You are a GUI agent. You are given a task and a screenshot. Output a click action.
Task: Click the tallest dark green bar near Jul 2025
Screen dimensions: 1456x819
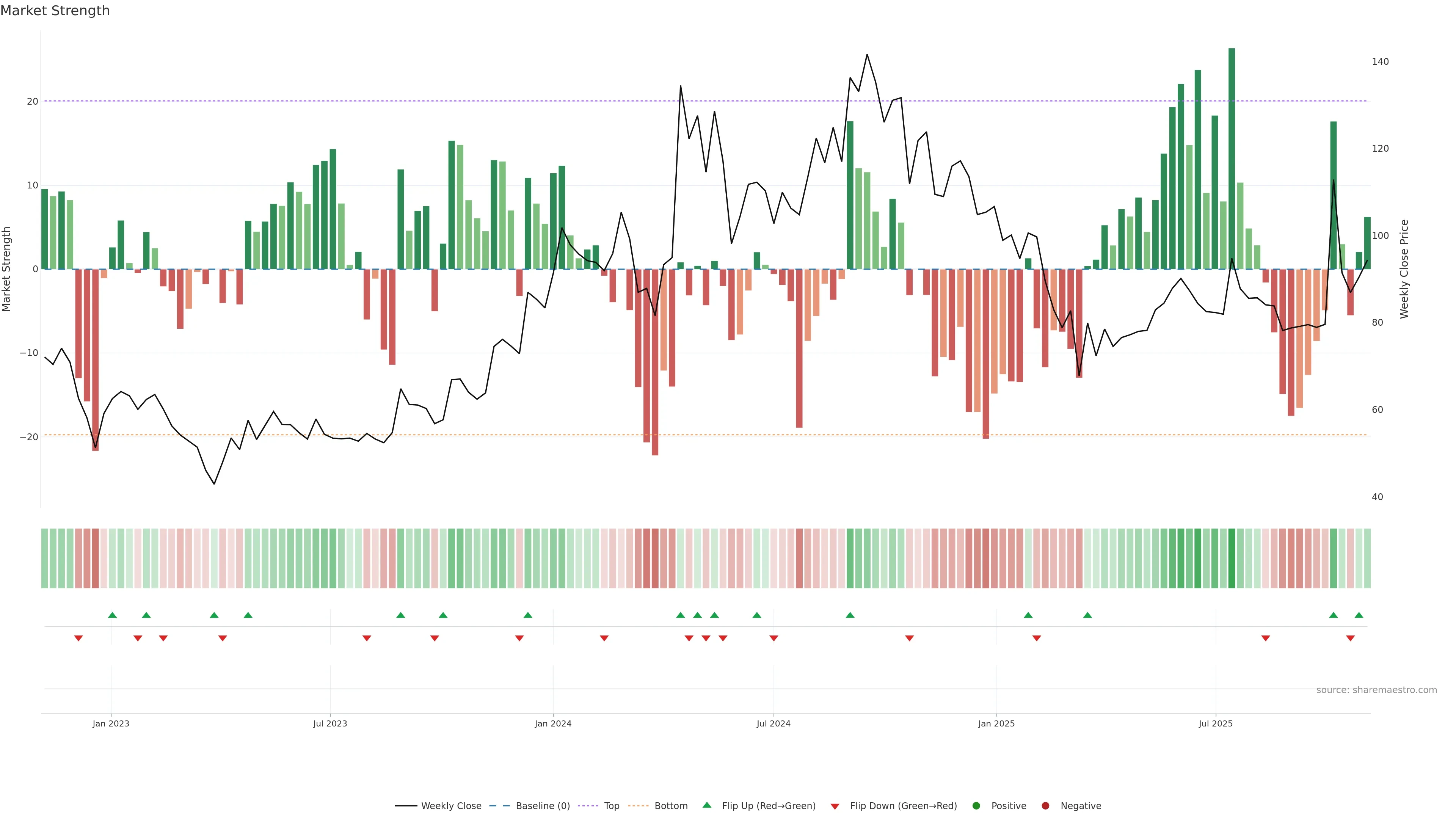pyautogui.click(x=1232, y=158)
